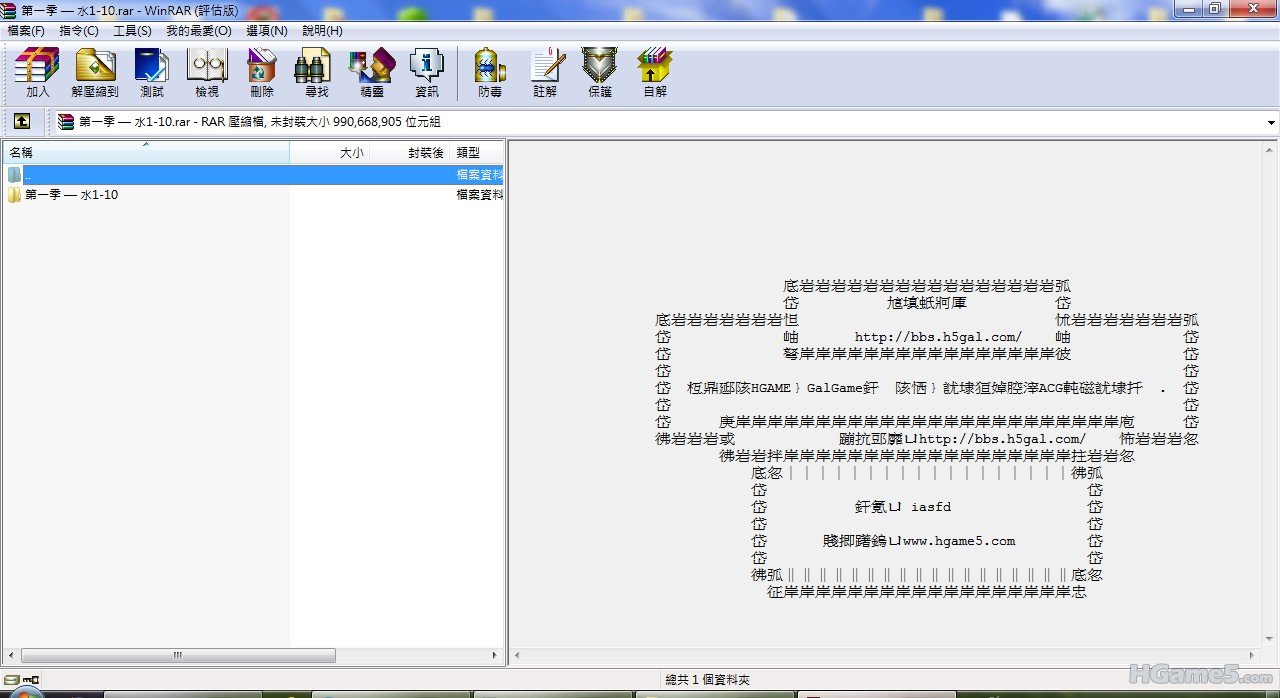Click the 保護 (Protect) archive icon
The image size is (1280, 698).
pos(600,72)
